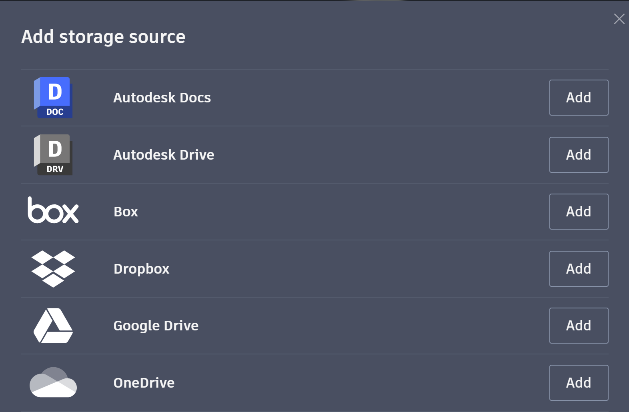Click the 'Add storage source' heading
This screenshot has height=412, width=629.
pos(103,37)
